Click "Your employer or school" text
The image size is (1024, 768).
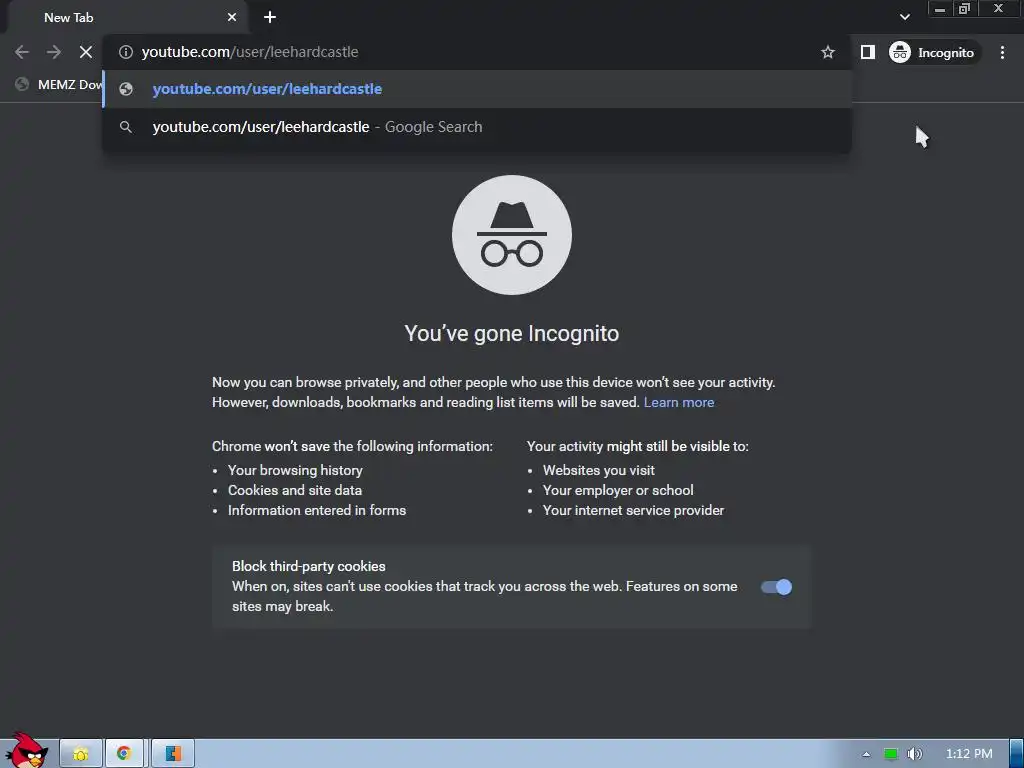618,490
